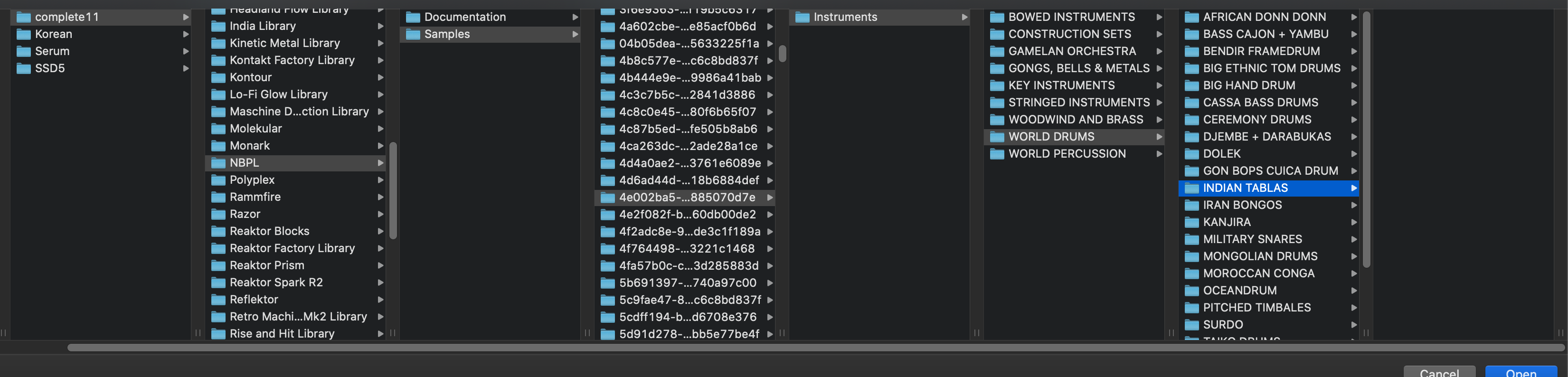The width and height of the screenshot is (1568, 377).
Task: Select GONGS, BELLS & METALS row
Action: [1074, 68]
